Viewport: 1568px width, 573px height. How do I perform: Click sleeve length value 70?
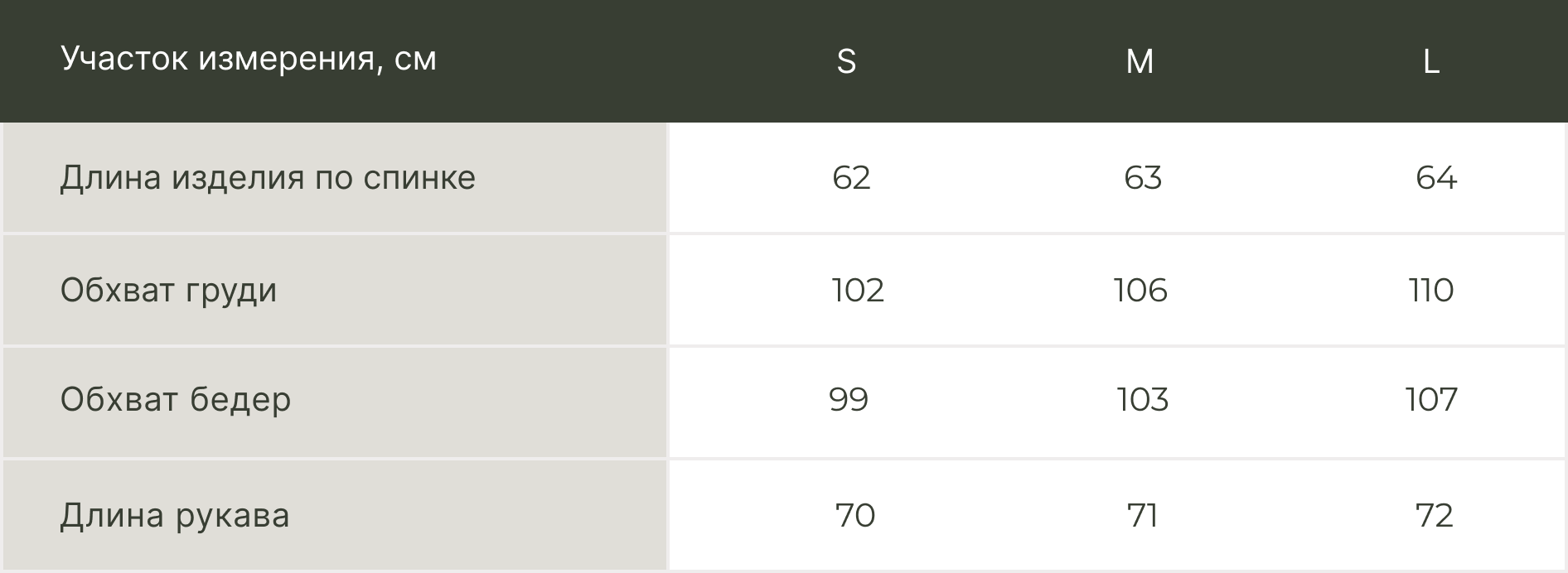pyautogui.click(x=854, y=516)
